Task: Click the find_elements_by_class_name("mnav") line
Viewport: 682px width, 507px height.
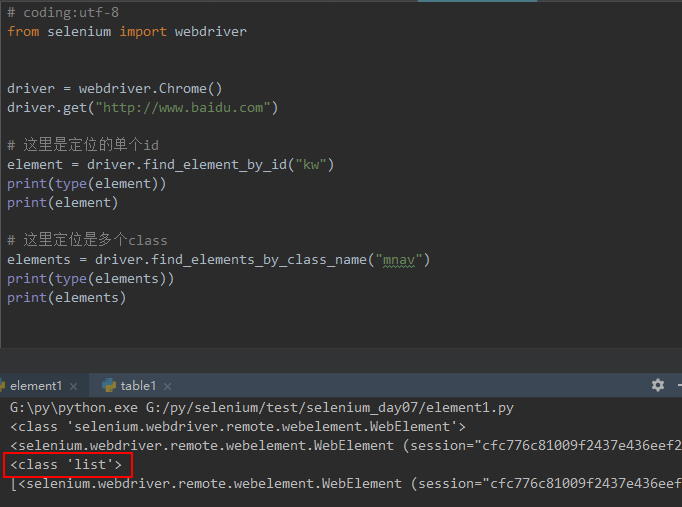Action: point(218,260)
